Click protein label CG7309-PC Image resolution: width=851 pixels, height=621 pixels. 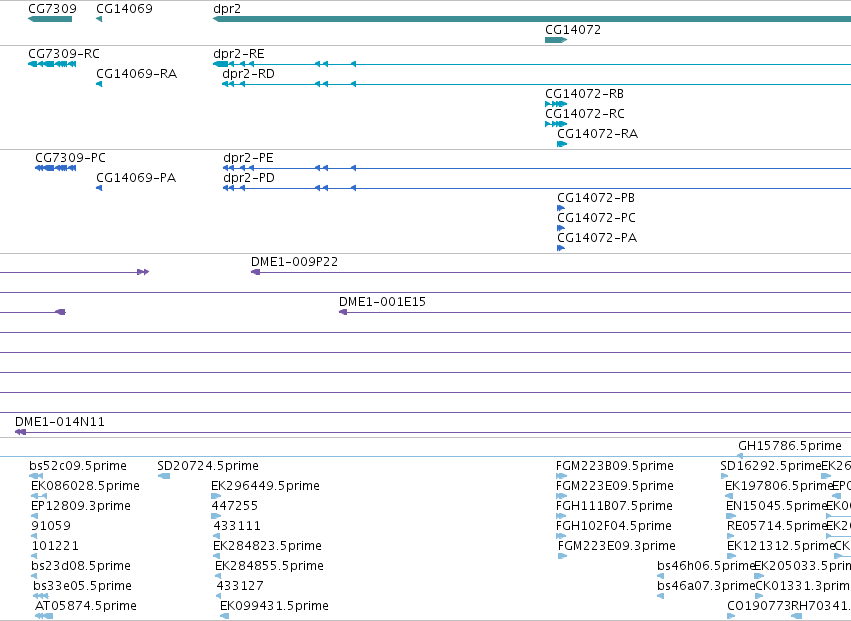pyautogui.click(x=71, y=158)
